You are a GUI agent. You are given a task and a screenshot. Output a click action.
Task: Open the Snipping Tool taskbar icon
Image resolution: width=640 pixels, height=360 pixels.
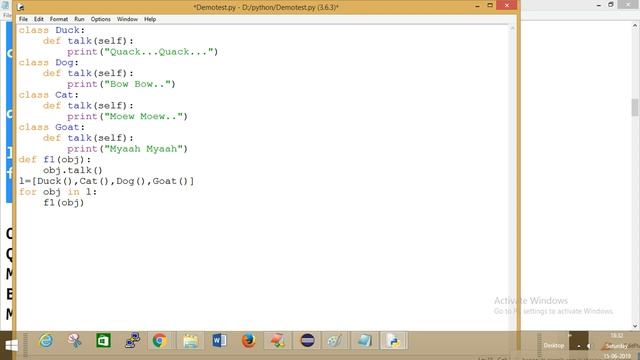(75, 341)
